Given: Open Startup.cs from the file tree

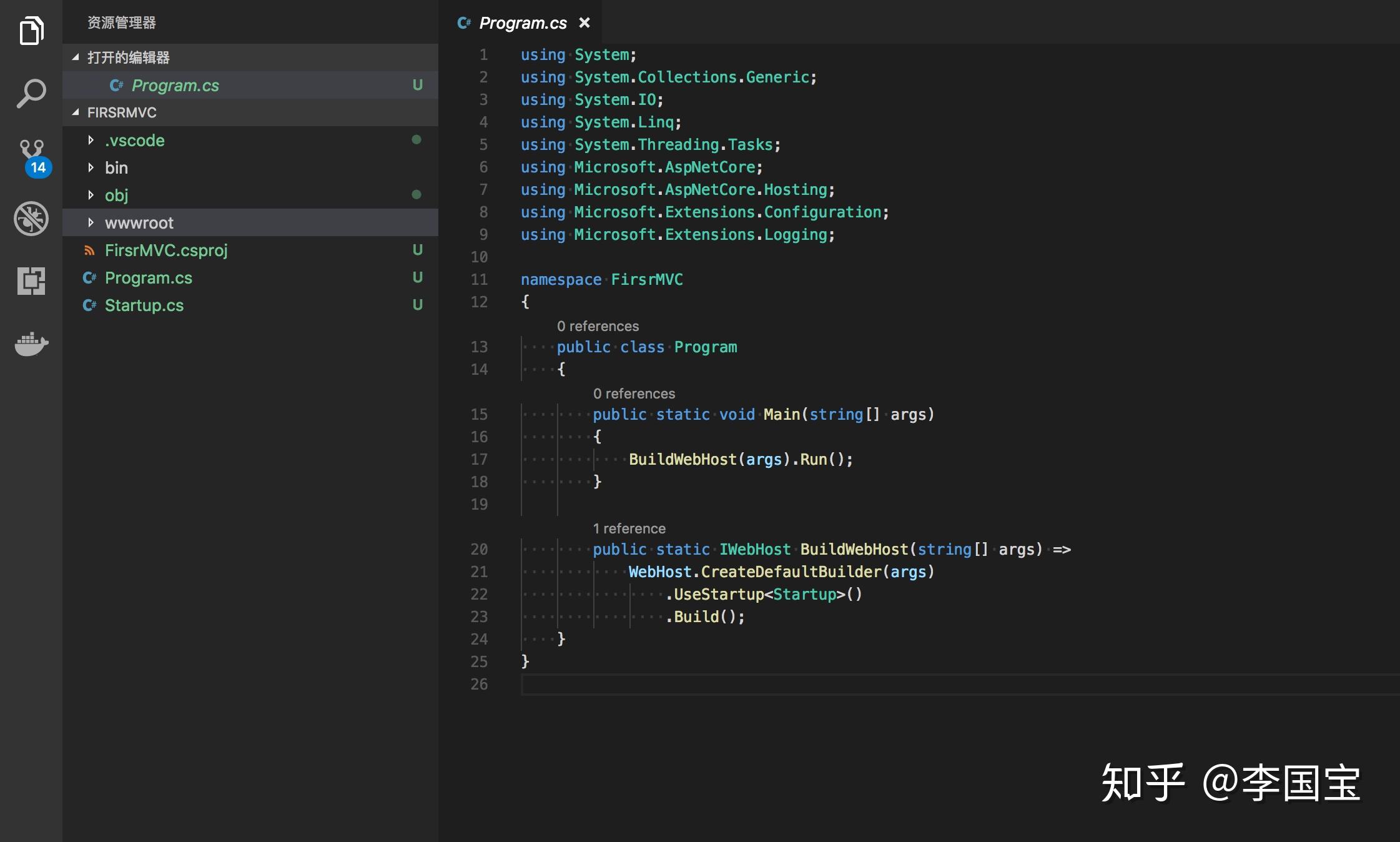Looking at the screenshot, I should 144,305.
